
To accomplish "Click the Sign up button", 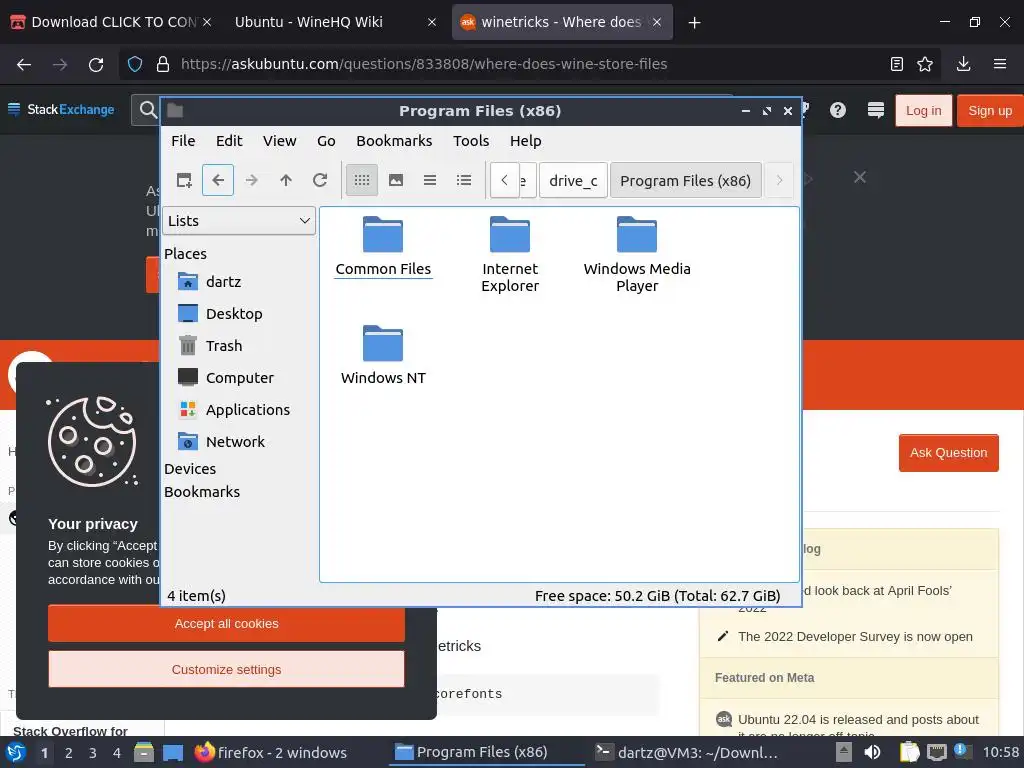I will click(990, 110).
